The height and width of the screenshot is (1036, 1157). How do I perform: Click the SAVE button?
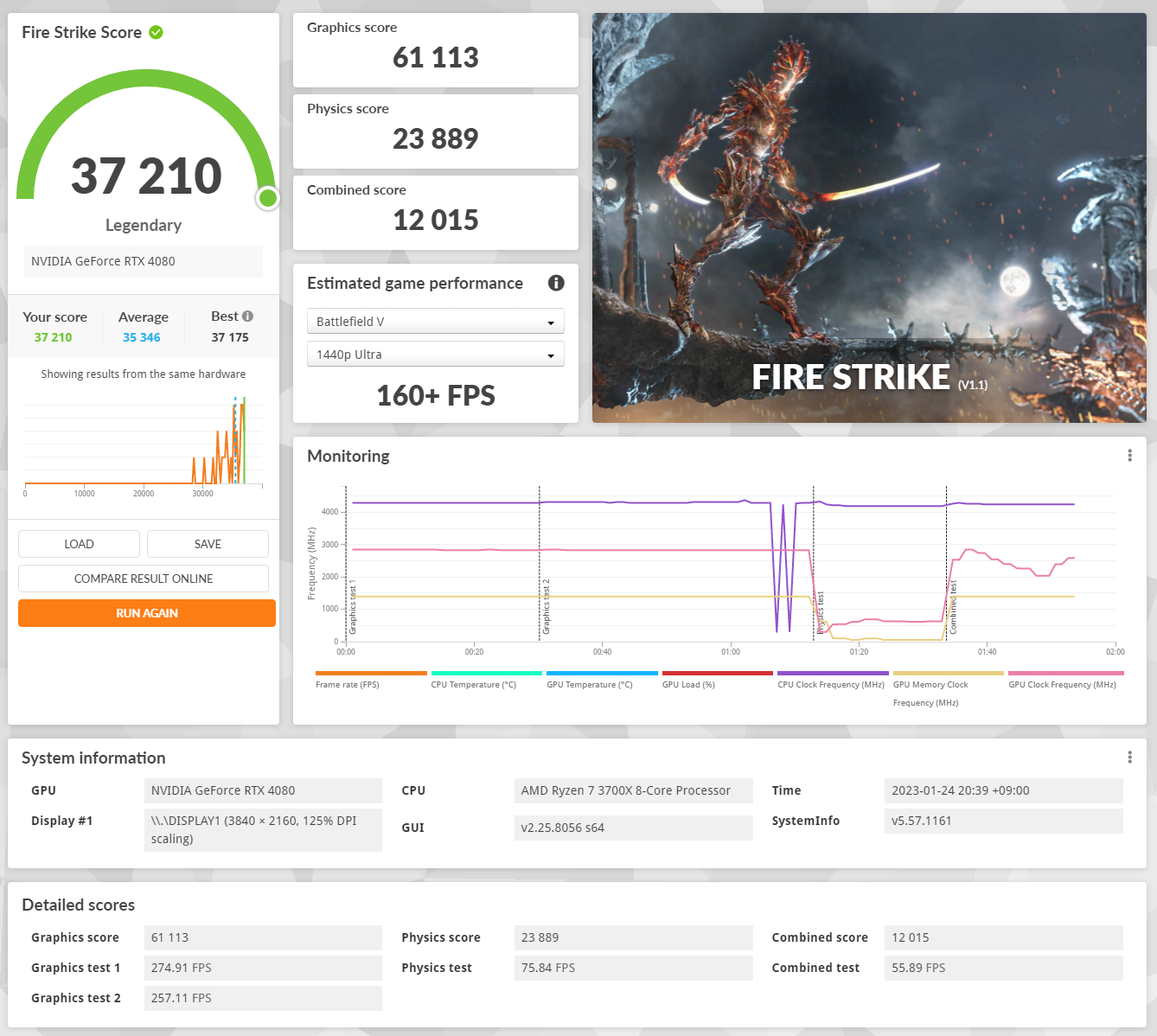point(208,544)
